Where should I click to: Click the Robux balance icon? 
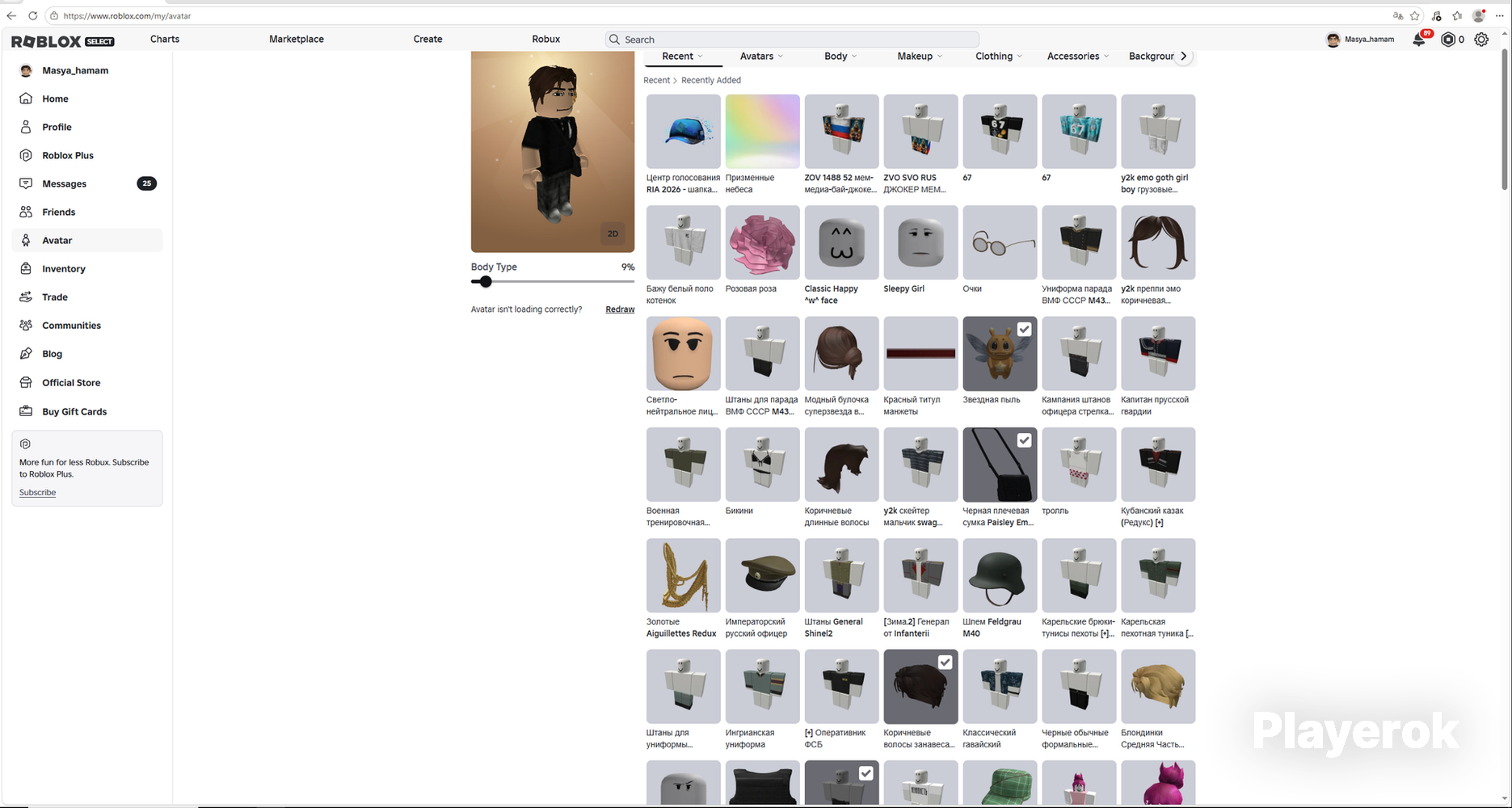1448,39
